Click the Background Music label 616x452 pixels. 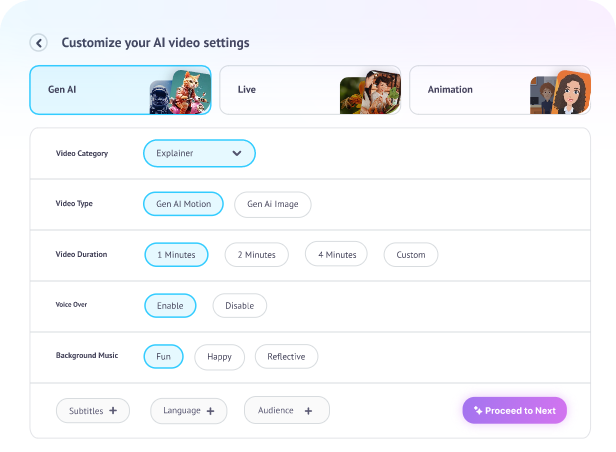tap(87, 355)
